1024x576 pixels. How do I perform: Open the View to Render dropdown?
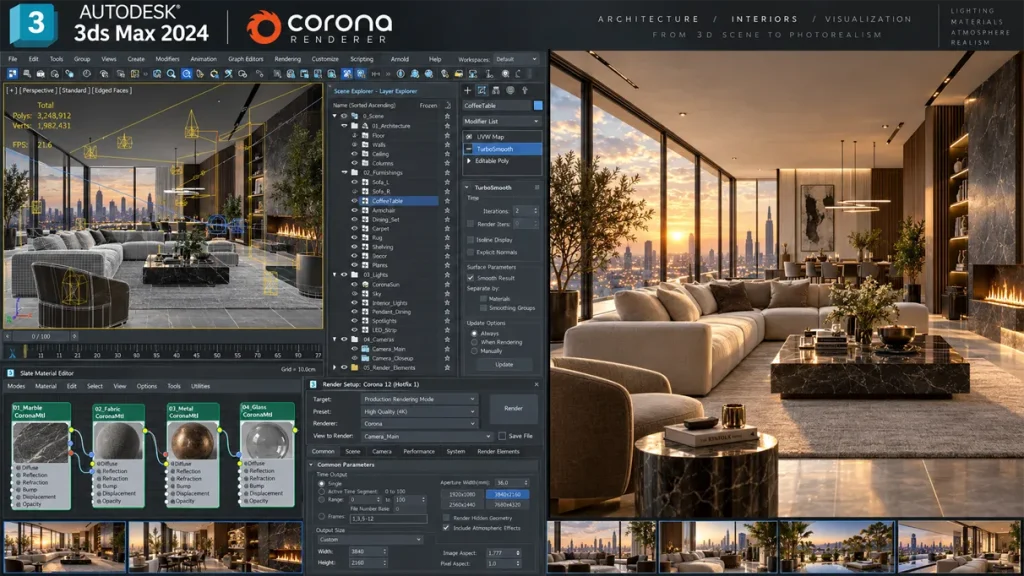[x=427, y=436]
